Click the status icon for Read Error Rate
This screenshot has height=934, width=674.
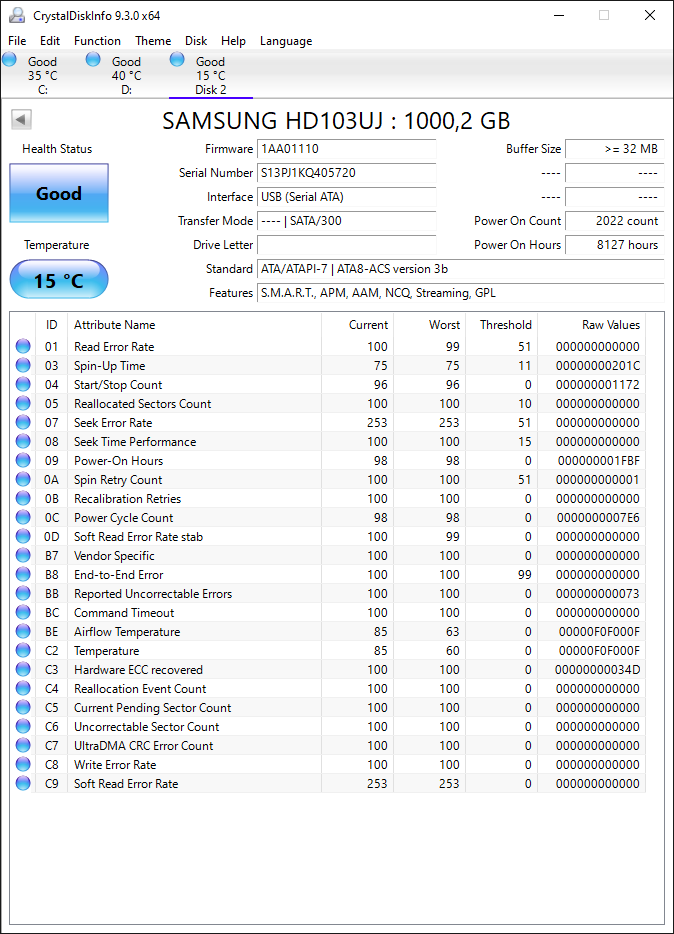[x=23, y=346]
